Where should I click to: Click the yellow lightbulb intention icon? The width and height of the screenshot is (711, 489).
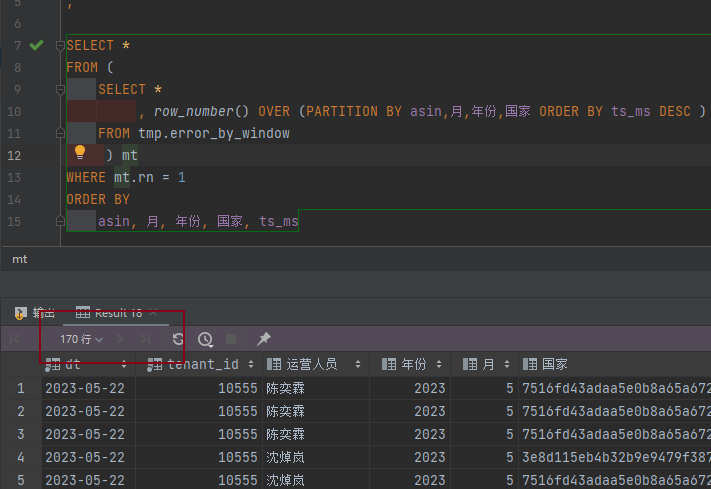(x=80, y=152)
